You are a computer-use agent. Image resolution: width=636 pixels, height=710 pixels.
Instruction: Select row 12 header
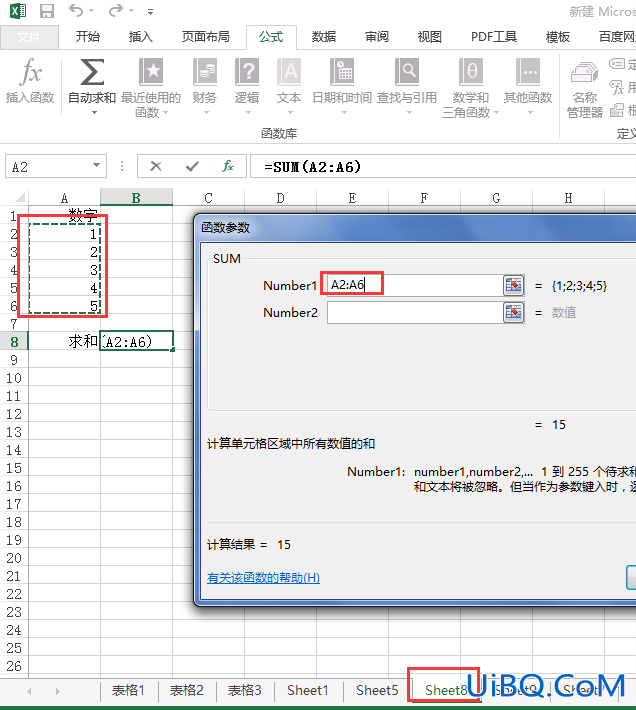coord(14,413)
